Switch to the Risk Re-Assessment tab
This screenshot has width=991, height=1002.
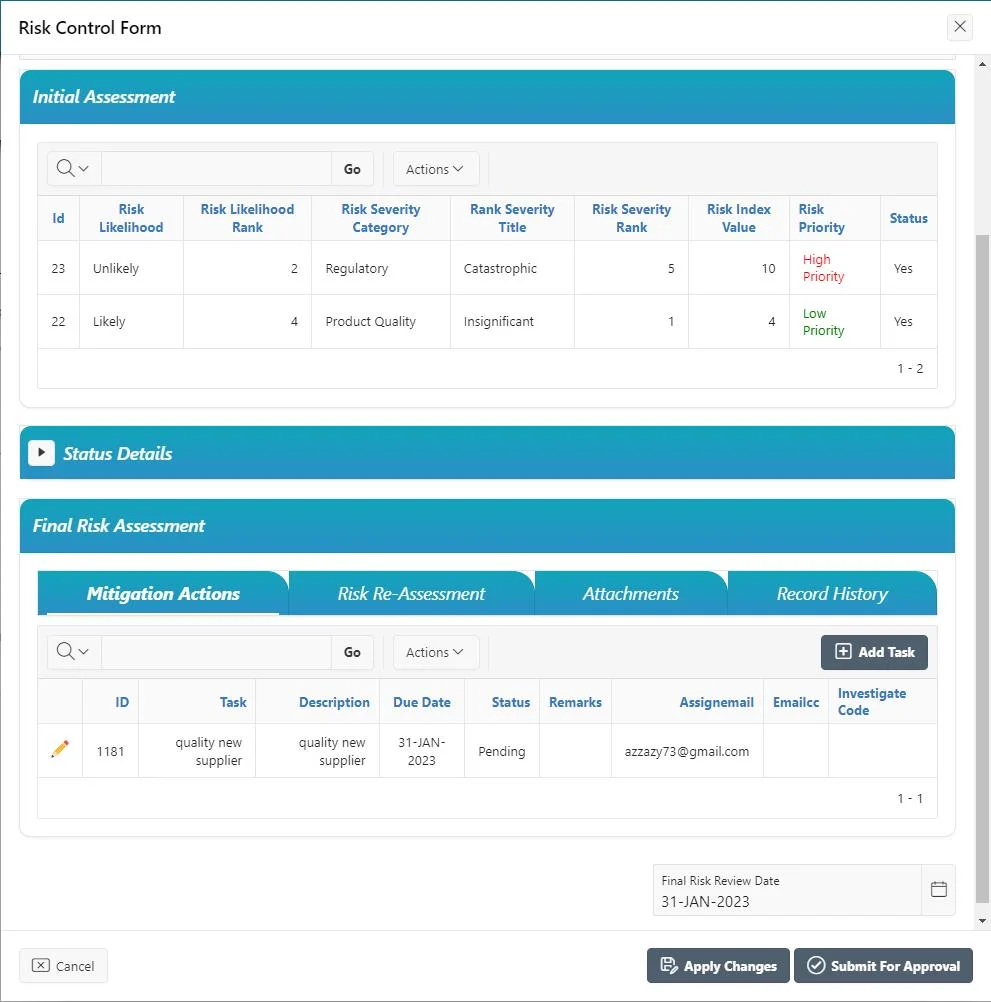pyautogui.click(x=411, y=593)
